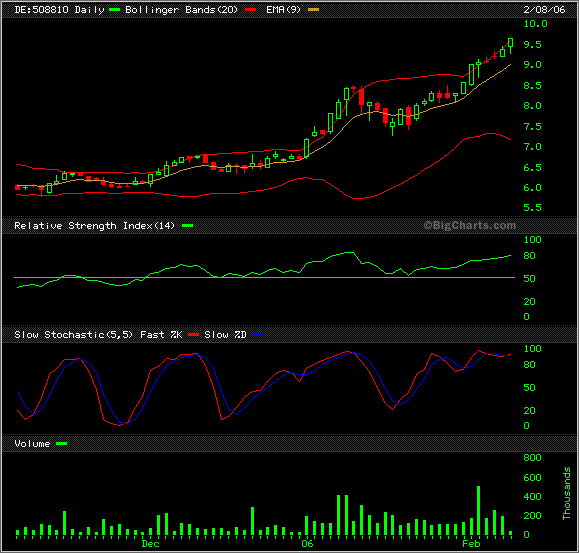The height and width of the screenshot is (553, 579).
Task: Click the red Bollinger Bands legend swatch
Action: [x=250, y=10]
